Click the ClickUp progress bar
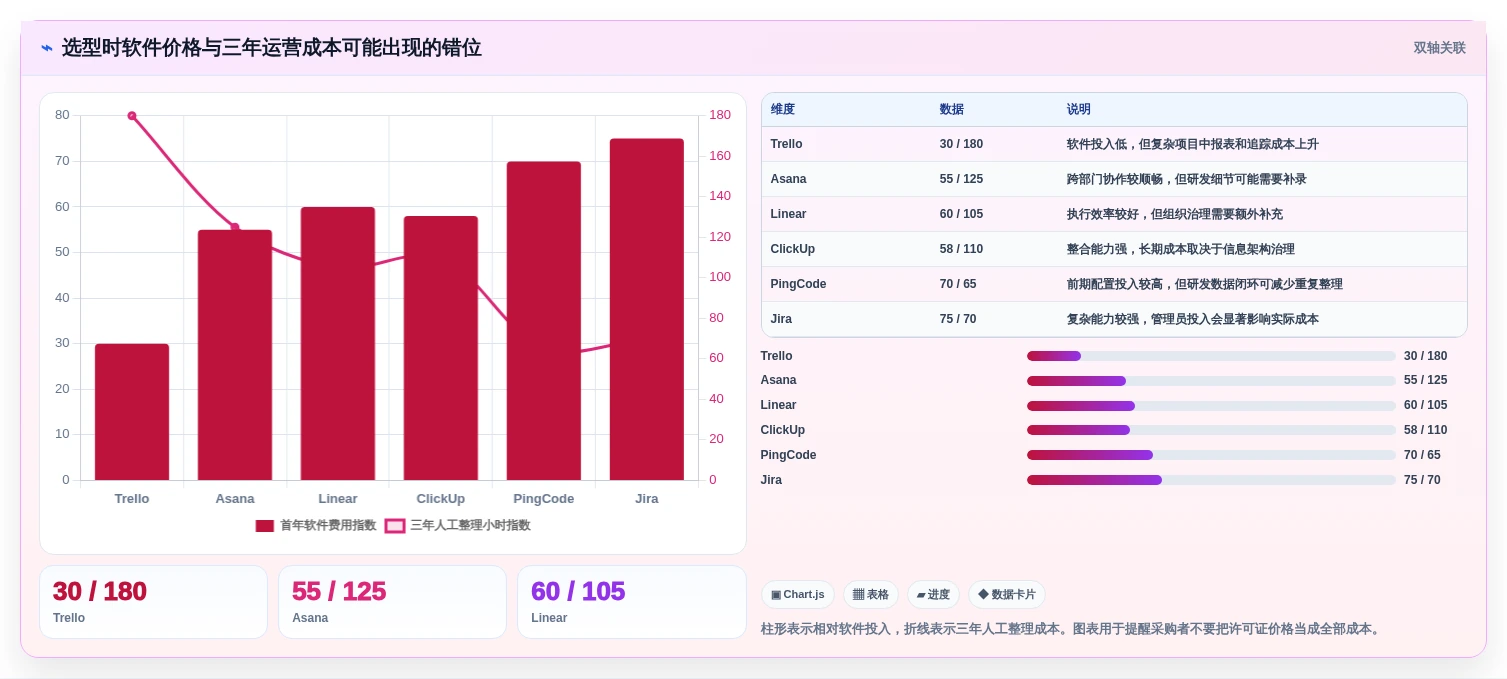The height and width of the screenshot is (679, 1507). (x=1211, y=430)
